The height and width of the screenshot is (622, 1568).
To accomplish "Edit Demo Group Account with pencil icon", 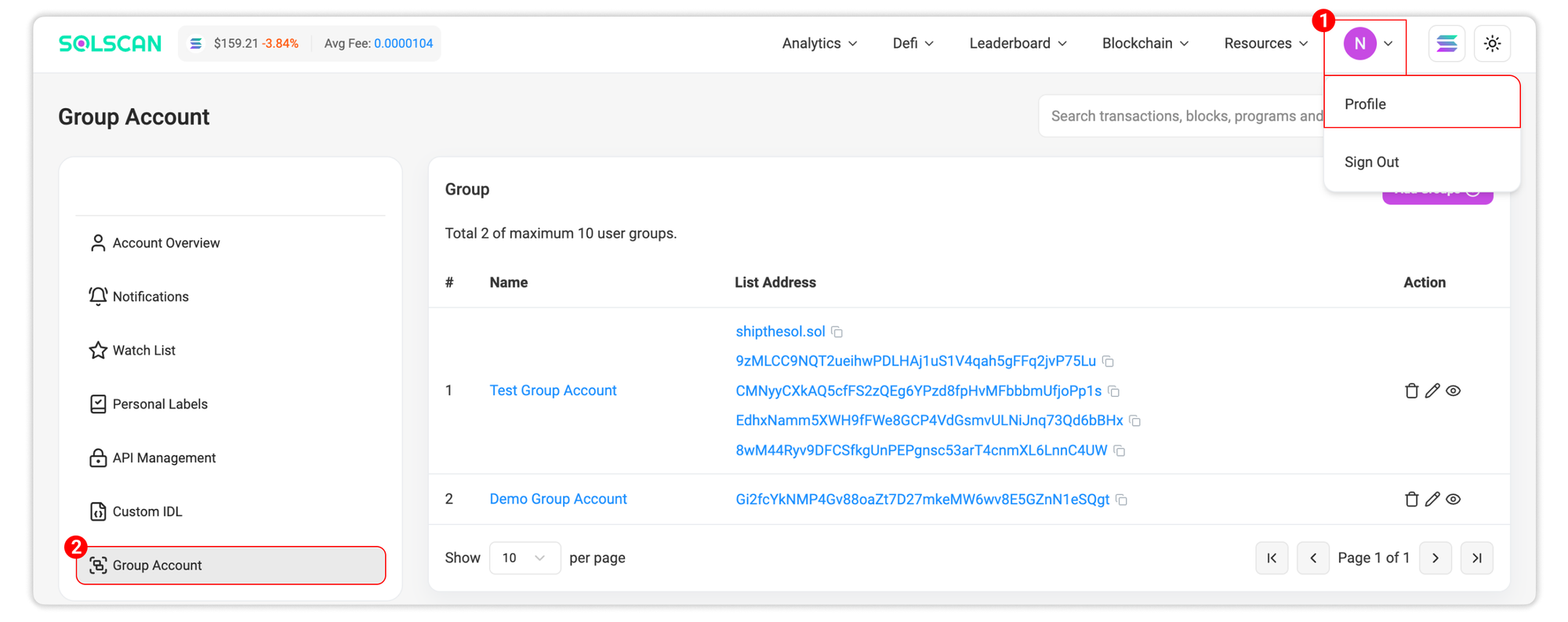I will coord(1432,499).
